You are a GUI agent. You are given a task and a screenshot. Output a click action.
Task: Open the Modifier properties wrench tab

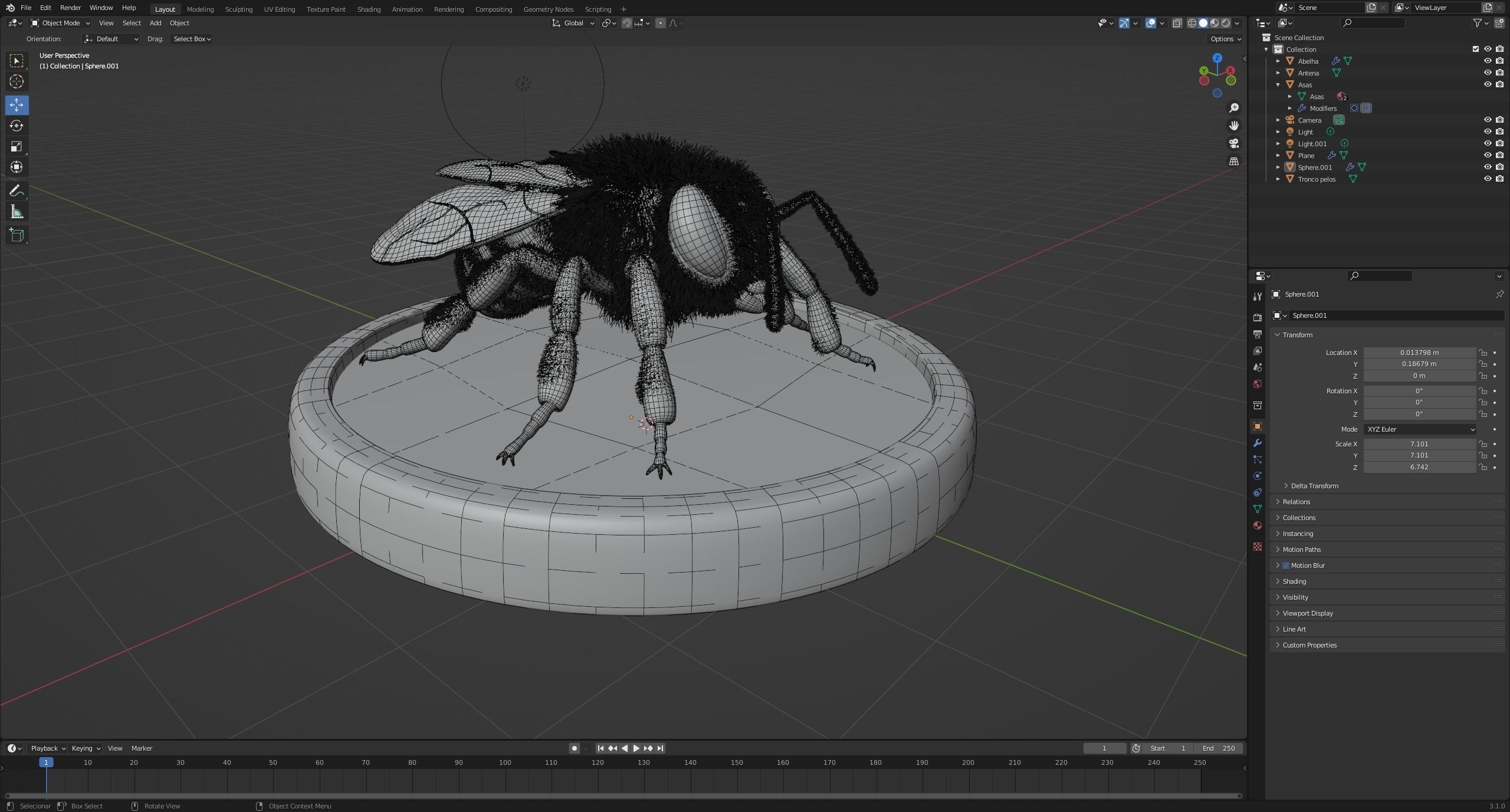pyautogui.click(x=1258, y=443)
